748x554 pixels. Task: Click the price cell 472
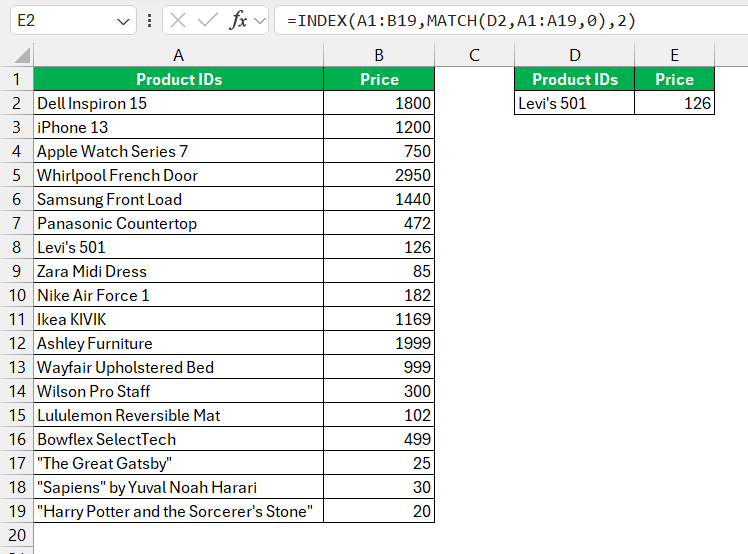pyautogui.click(x=379, y=223)
